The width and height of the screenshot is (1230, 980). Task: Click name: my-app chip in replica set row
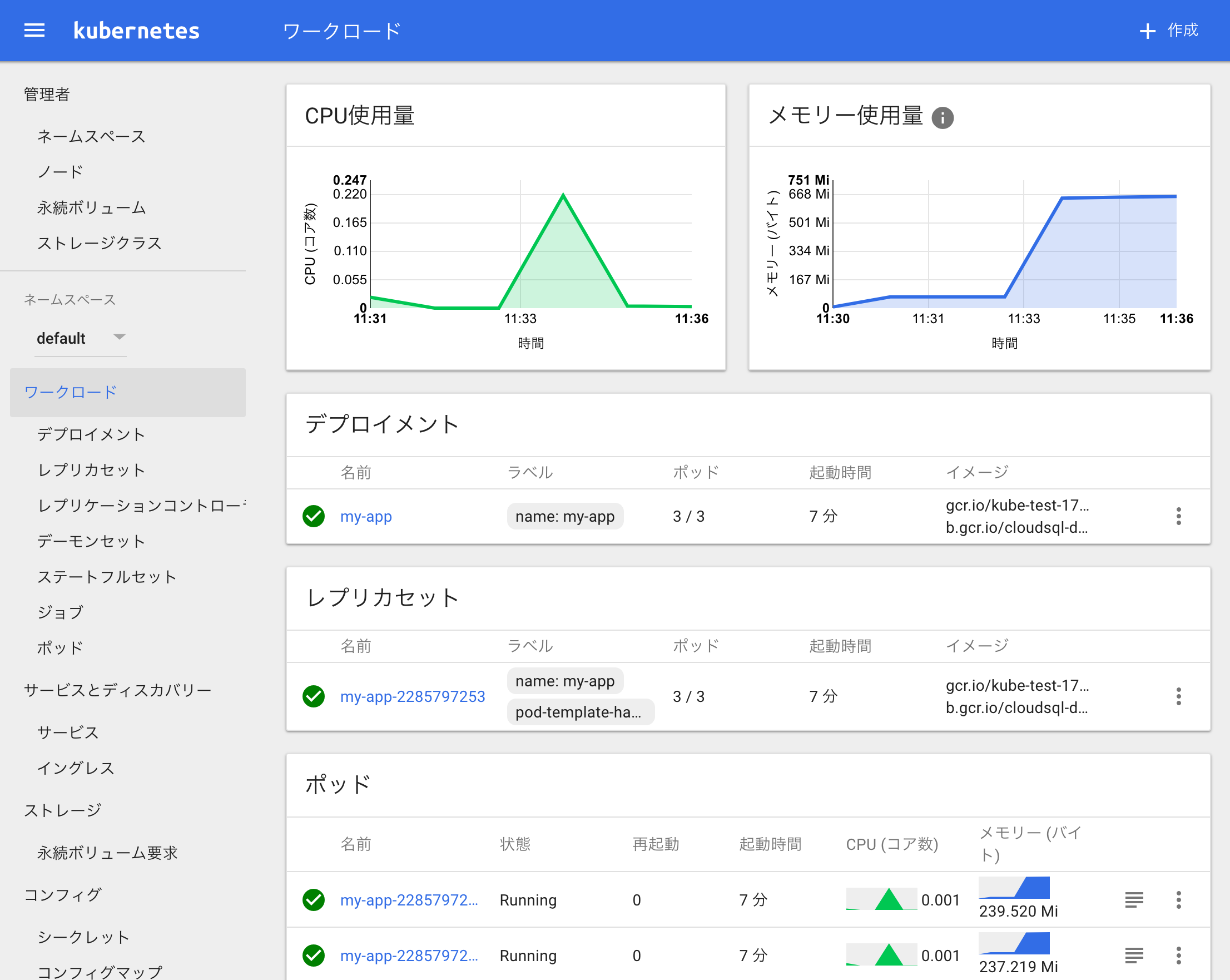(x=565, y=681)
